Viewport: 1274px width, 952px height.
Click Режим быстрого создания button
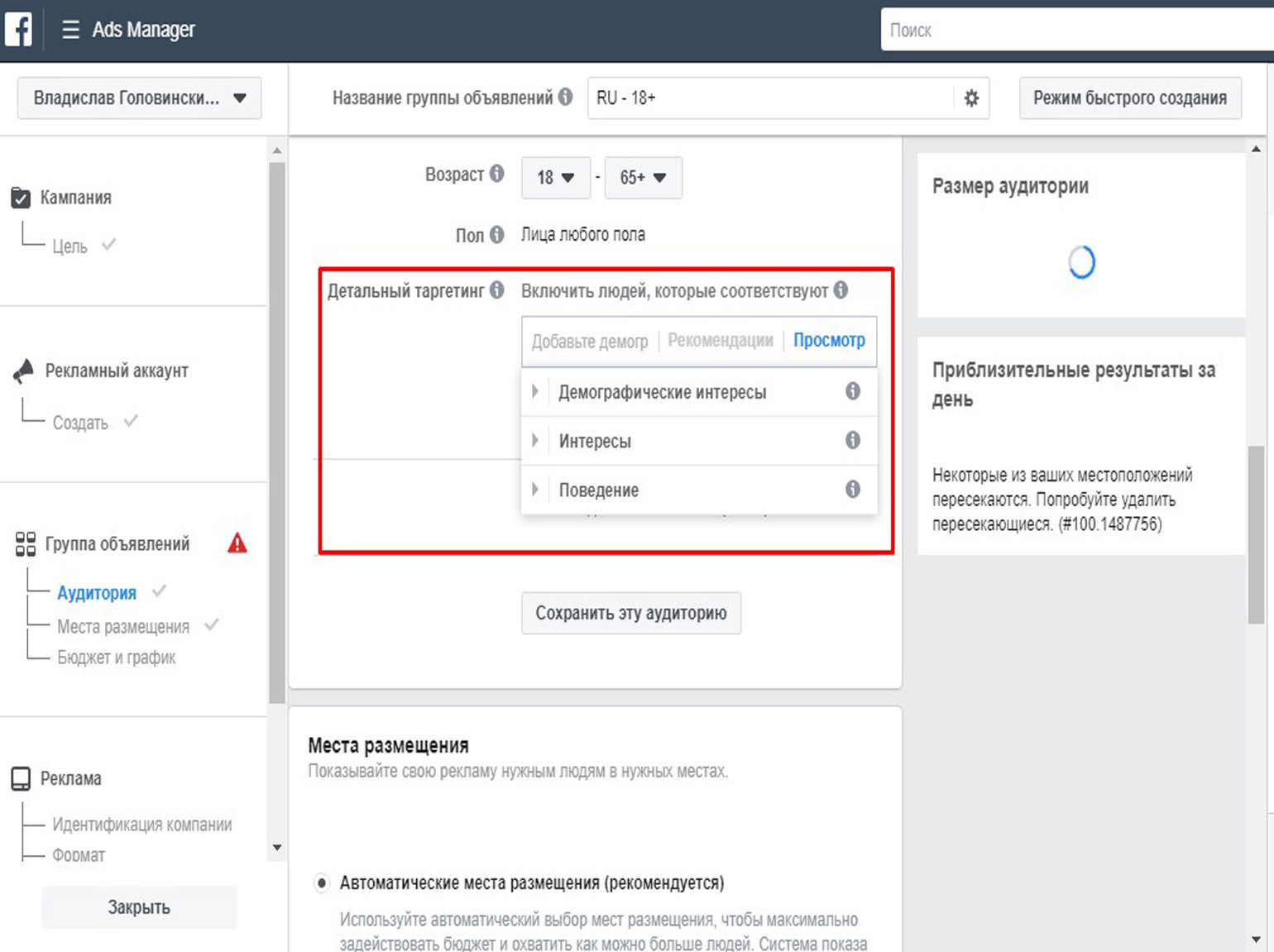[1129, 98]
